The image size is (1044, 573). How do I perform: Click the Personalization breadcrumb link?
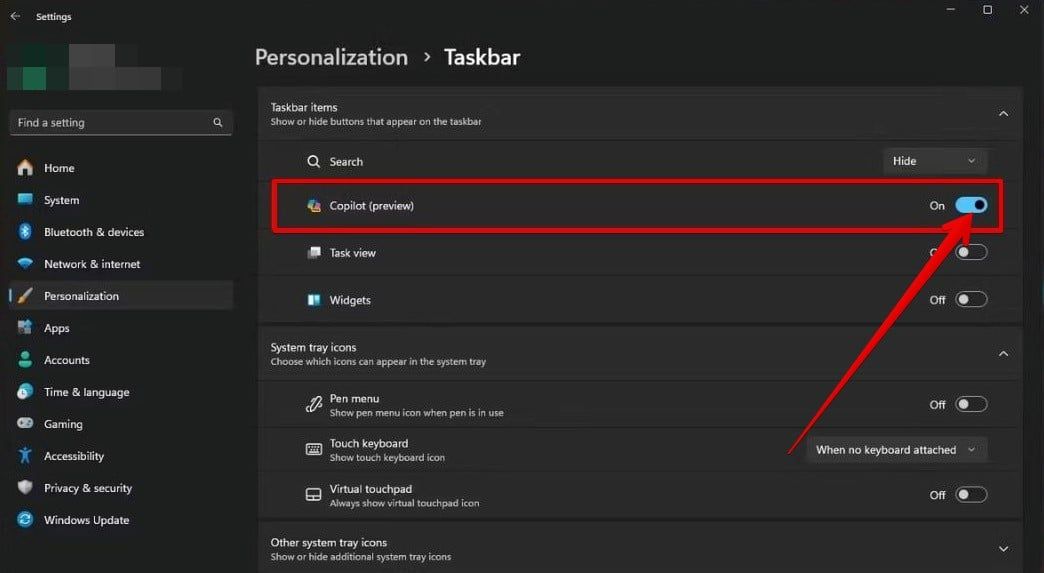tap(331, 57)
